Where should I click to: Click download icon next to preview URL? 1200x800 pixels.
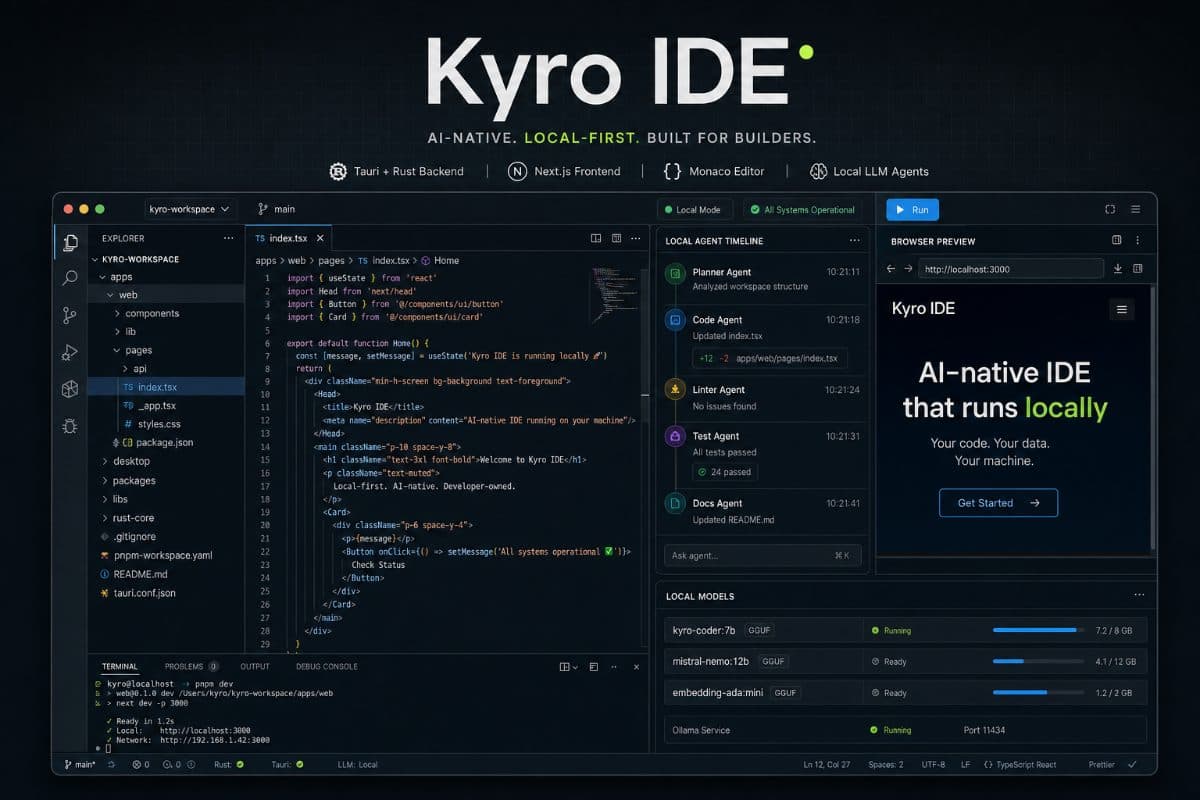(1118, 269)
